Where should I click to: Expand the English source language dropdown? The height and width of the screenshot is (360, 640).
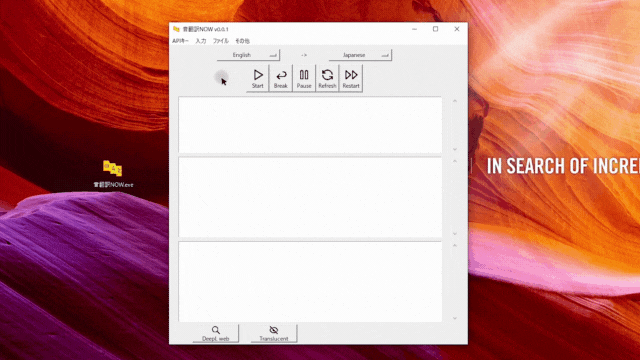pos(248,55)
